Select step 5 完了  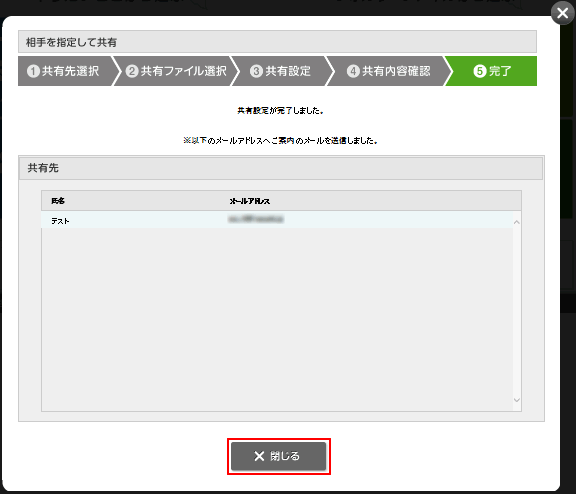click(492, 71)
